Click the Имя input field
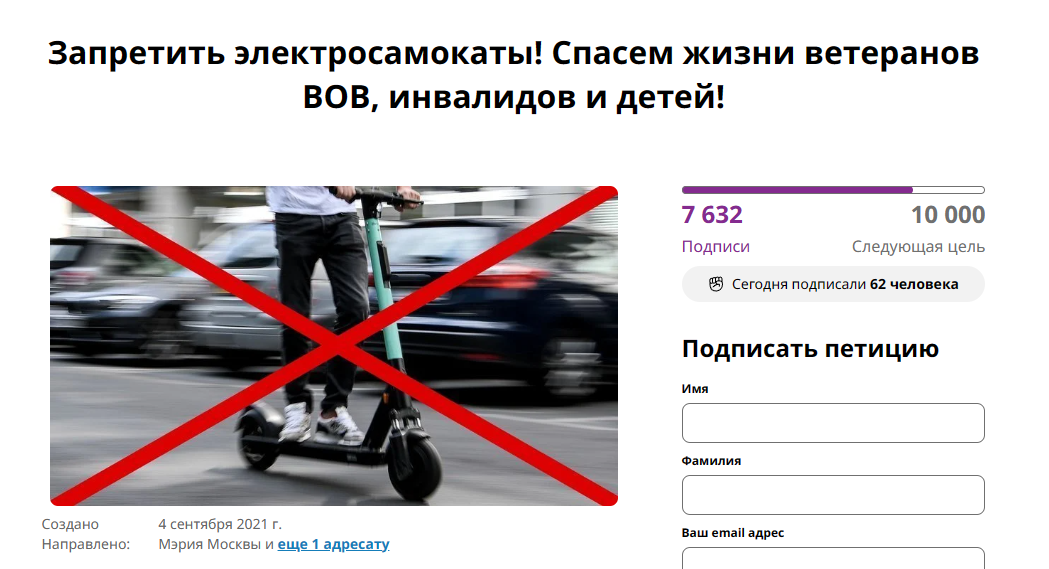The image size is (1049, 569). (833, 423)
